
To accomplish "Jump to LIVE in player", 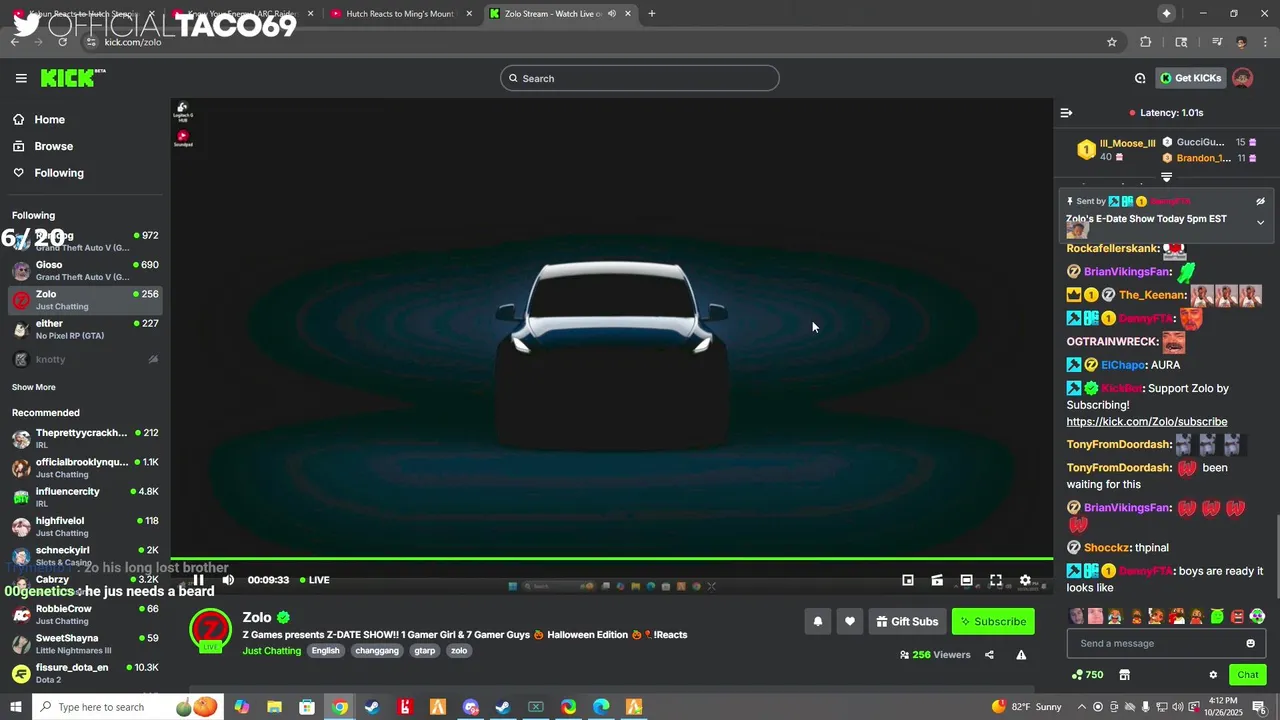I will point(314,580).
